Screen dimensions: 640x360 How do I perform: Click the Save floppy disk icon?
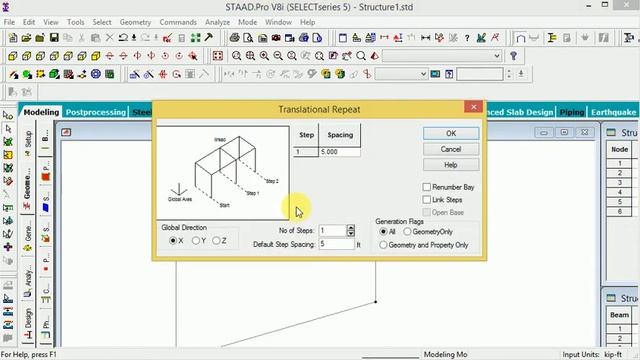pyautogui.click(x=54, y=38)
